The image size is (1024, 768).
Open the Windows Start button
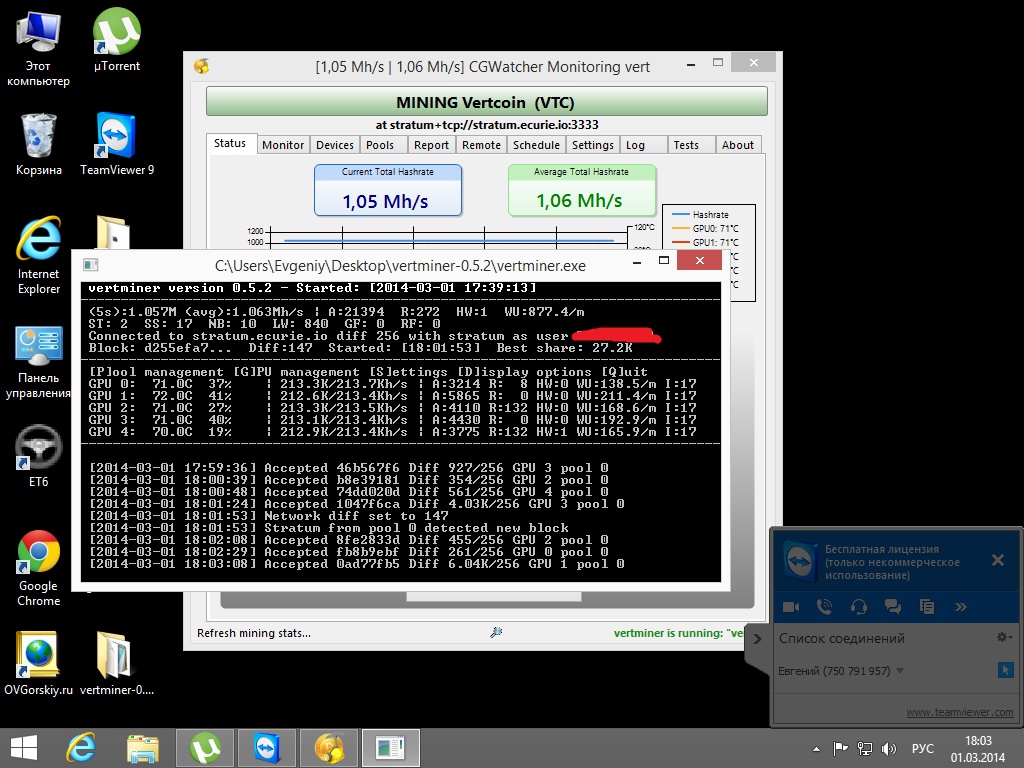point(24,748)
